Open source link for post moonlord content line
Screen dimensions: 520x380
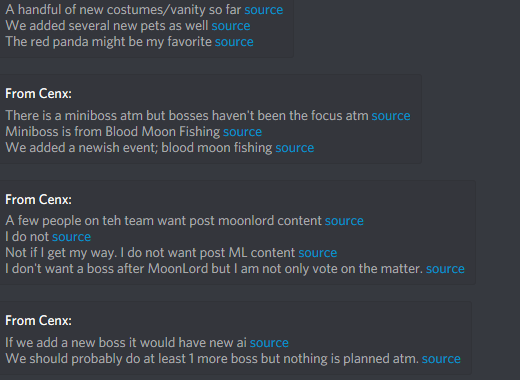pyautogui.click(x=344, y=221)
